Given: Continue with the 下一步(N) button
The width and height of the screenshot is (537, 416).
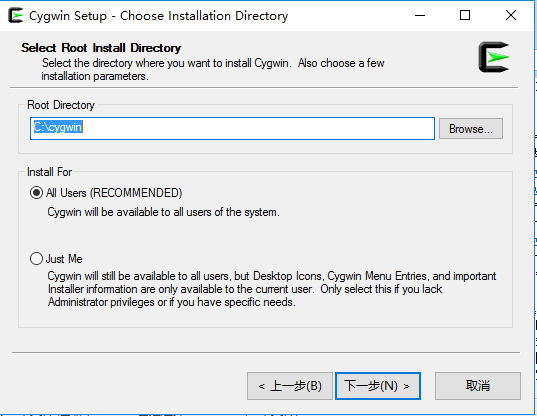Looking at the screenshot, I should pos(378,386).
